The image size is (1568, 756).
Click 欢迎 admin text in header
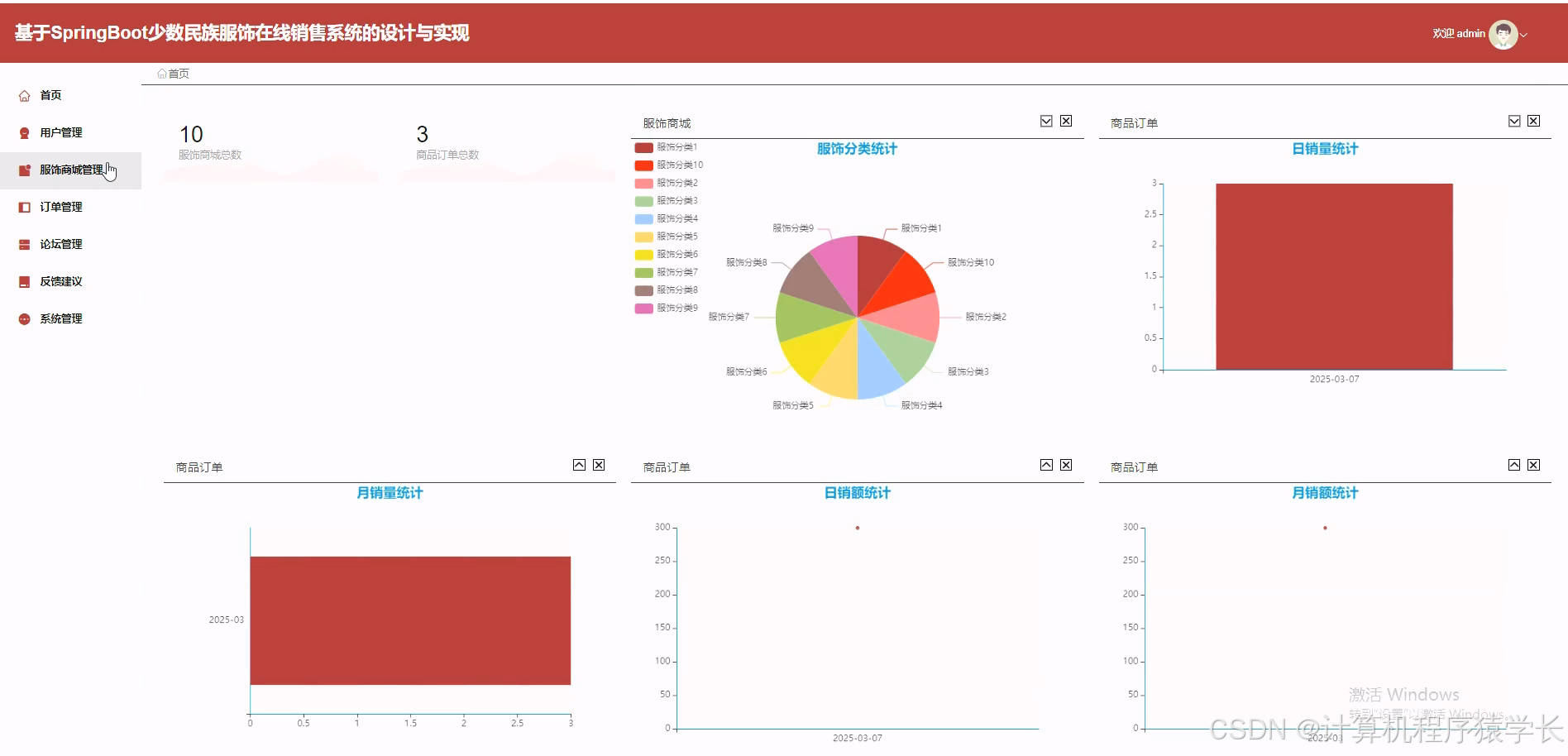pyautogui.click(x=1459, y=34)
